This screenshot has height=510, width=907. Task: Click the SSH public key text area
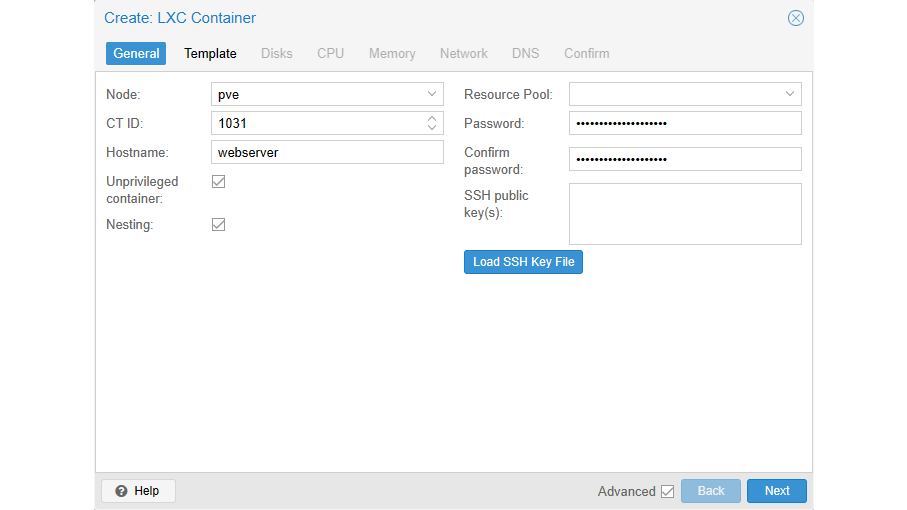(x=685, y=213)
